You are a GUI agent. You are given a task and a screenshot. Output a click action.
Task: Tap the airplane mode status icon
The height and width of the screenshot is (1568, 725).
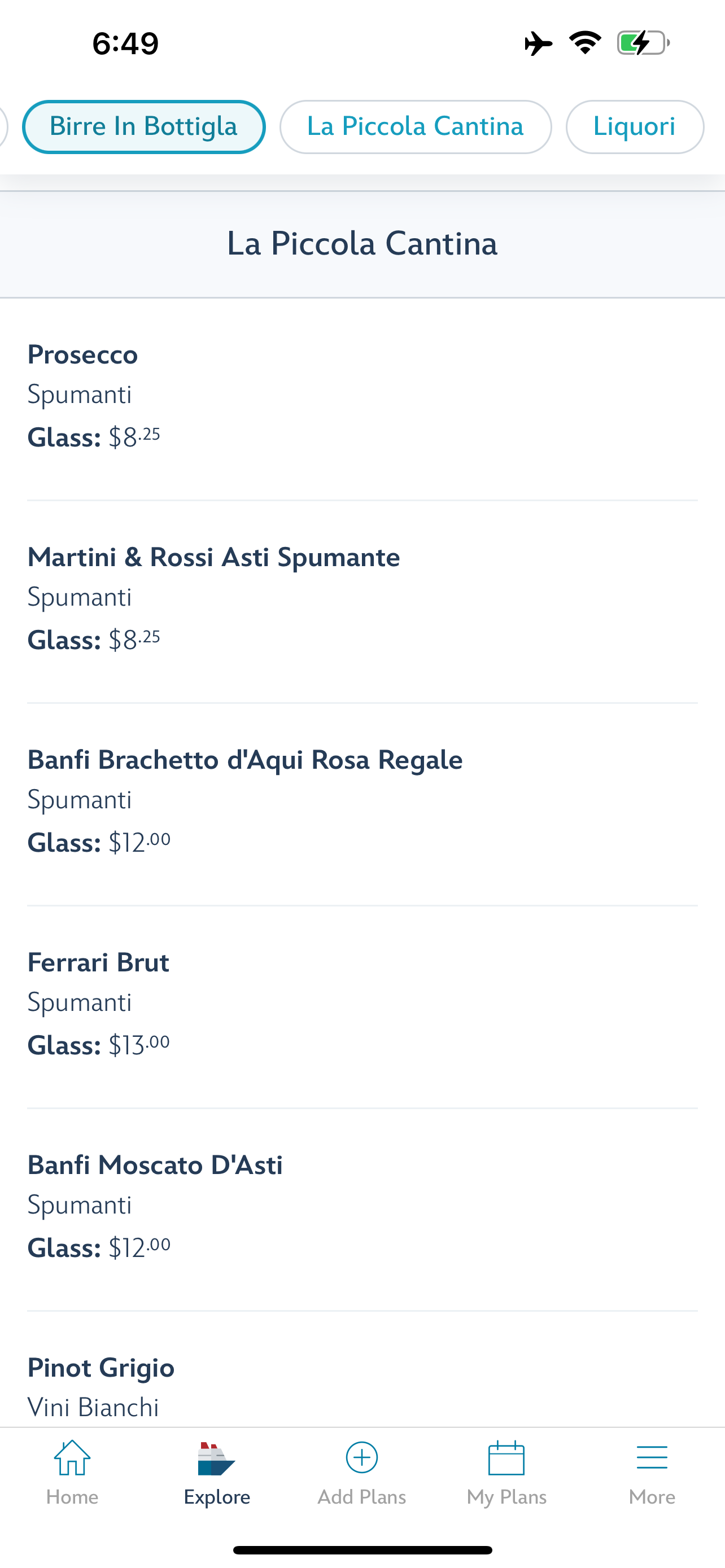pos(538,43)
